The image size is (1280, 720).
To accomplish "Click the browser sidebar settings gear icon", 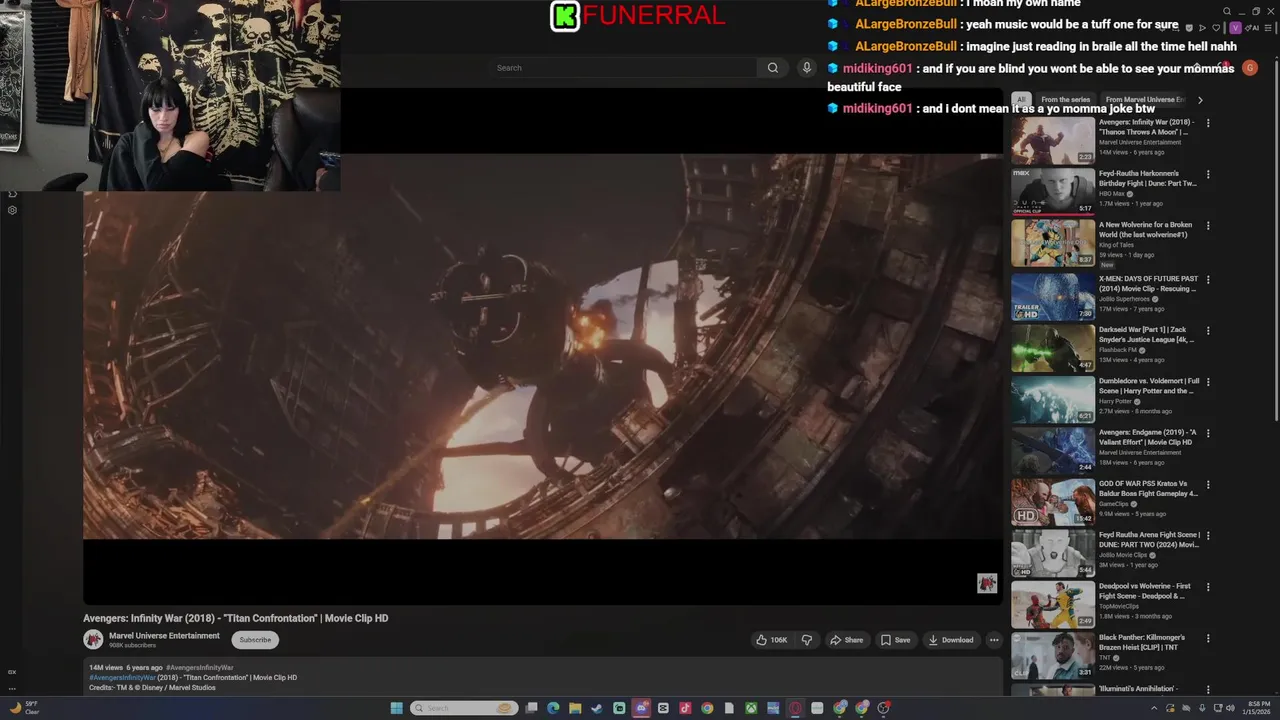I will coord(12,210).
